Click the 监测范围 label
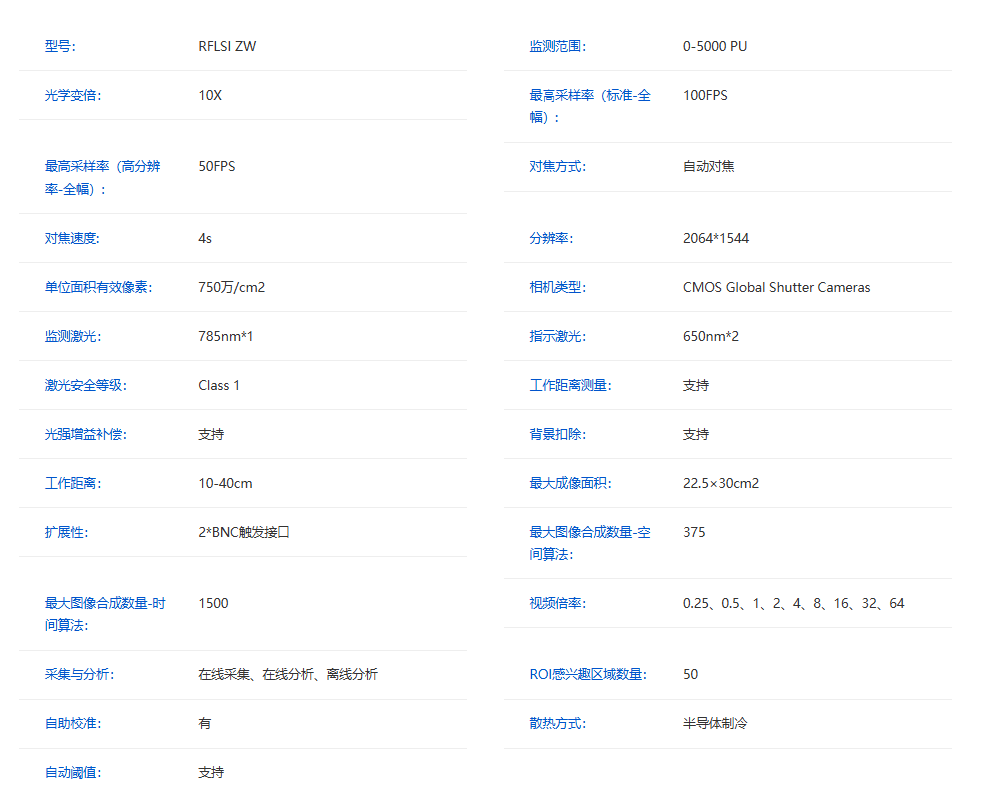This screenshot has width=989, height=790. tap(556, 45)
